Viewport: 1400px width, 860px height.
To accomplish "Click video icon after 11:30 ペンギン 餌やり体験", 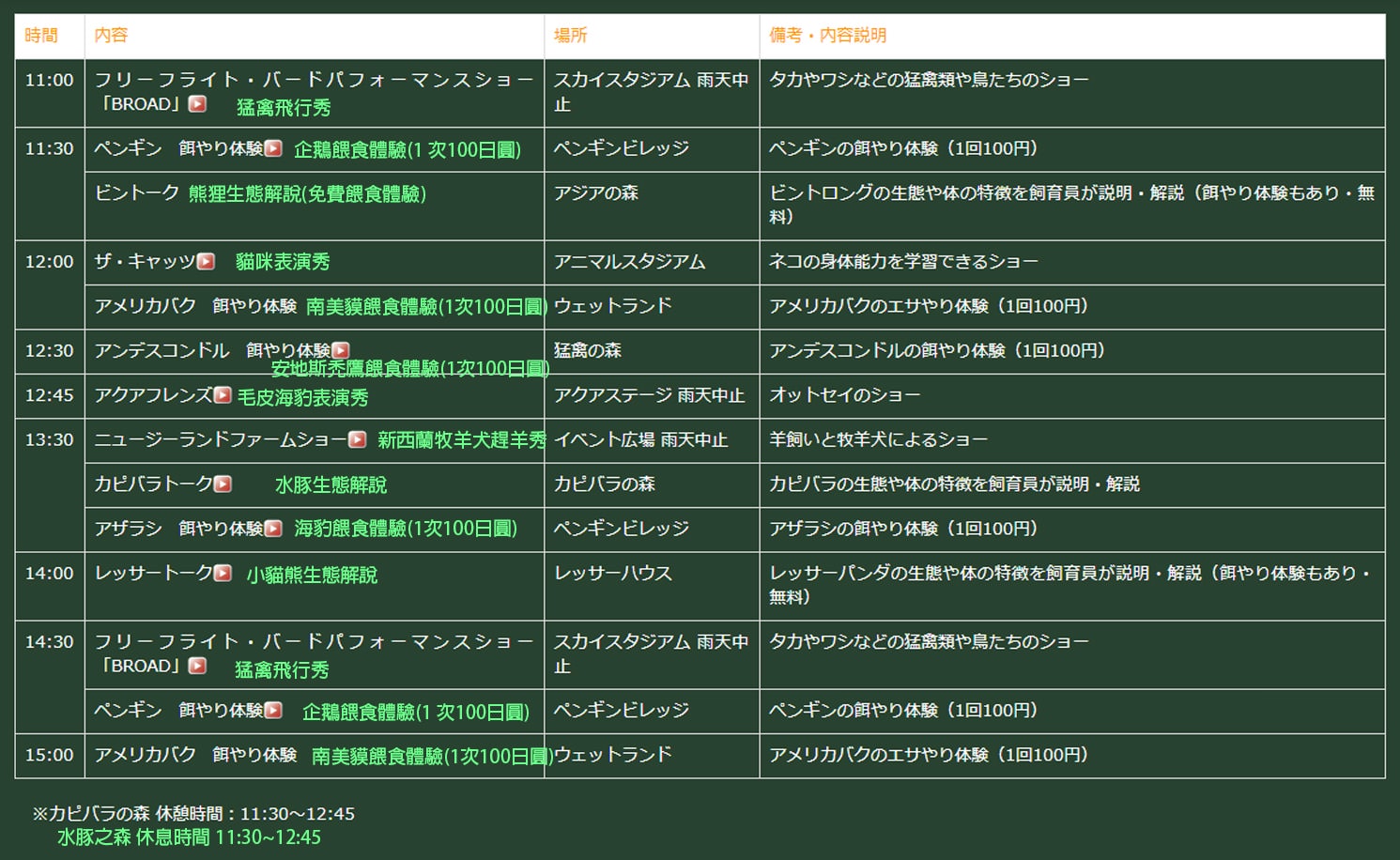I will pyautogui.click(x=273, y=148).
